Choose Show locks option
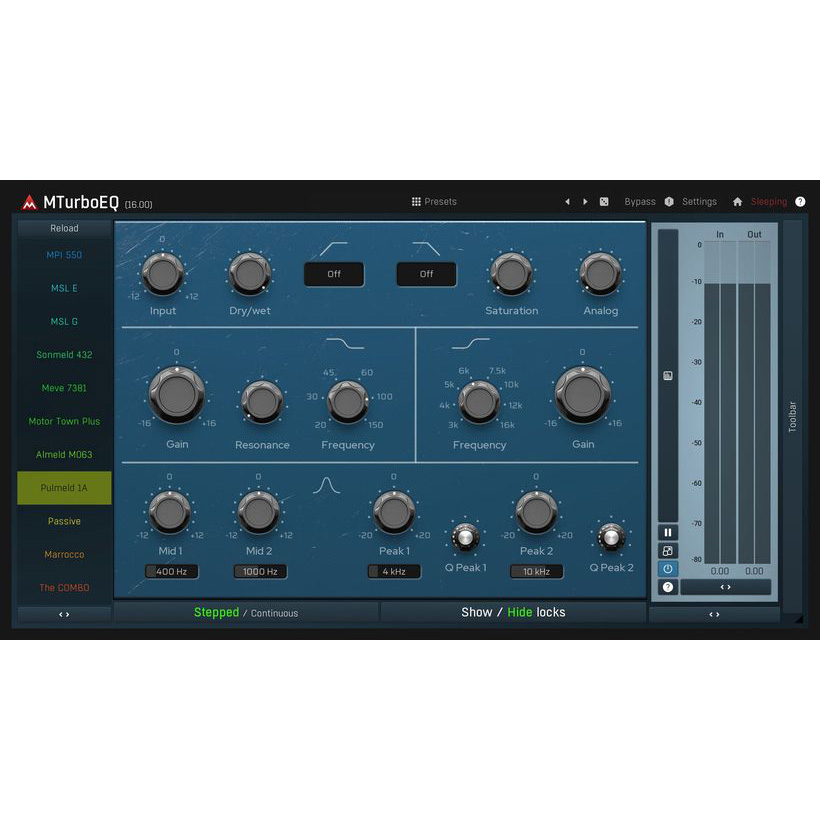Image resolution: width=820 pixels, height=820 pixels. [476, 612]
